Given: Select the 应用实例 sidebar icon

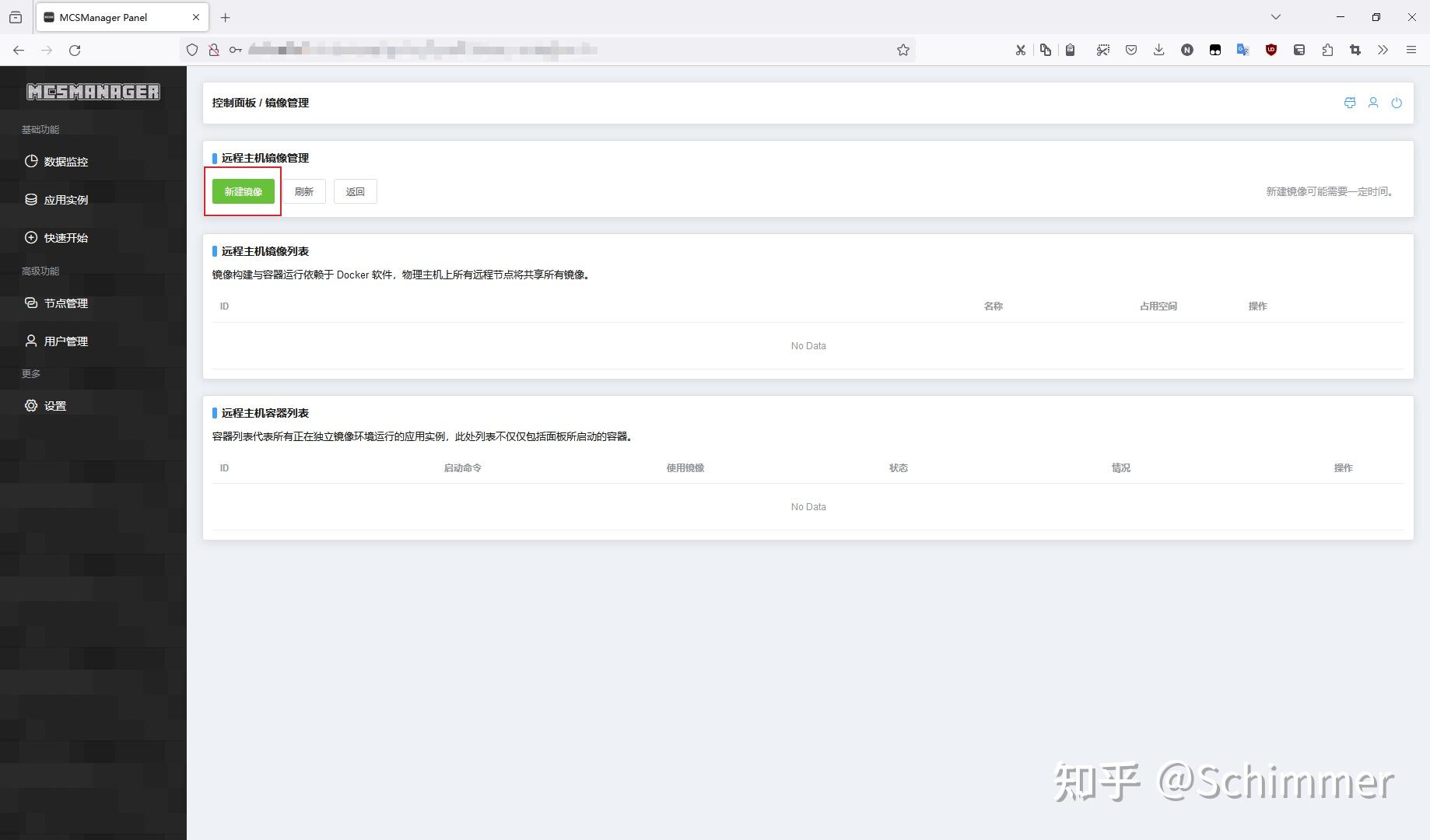Looking at the screenshot, I should point(31,199).
